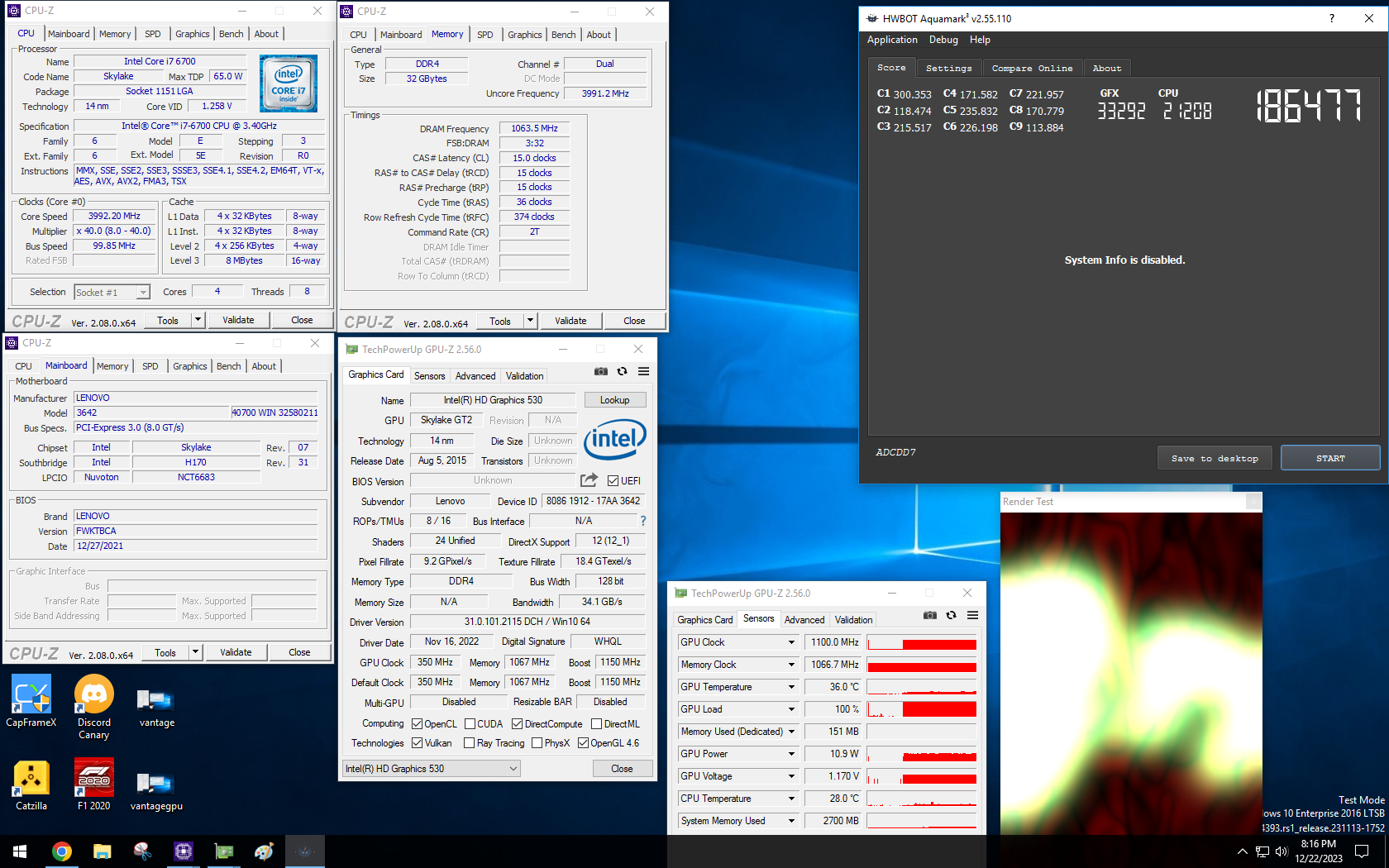Viewport: 1389px width, 868px height.
Task: Expand Memory Used (Dedicated) sensor dropdown
Action: 791,732
